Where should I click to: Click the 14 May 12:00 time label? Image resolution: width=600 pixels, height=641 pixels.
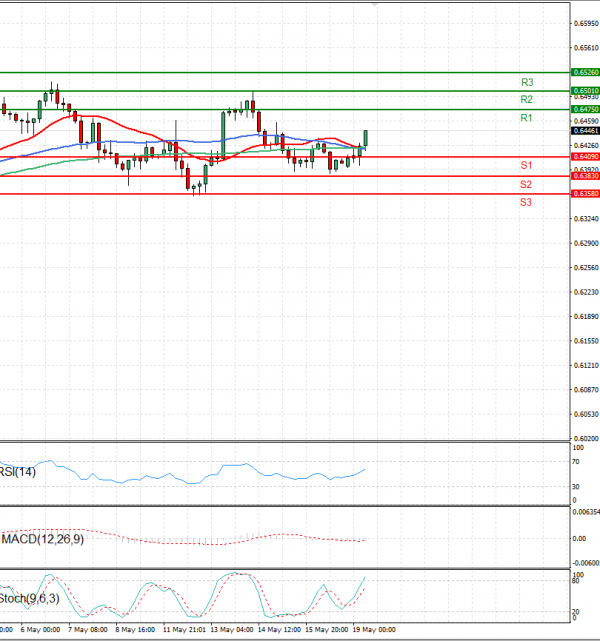click(x=280, y=630)
